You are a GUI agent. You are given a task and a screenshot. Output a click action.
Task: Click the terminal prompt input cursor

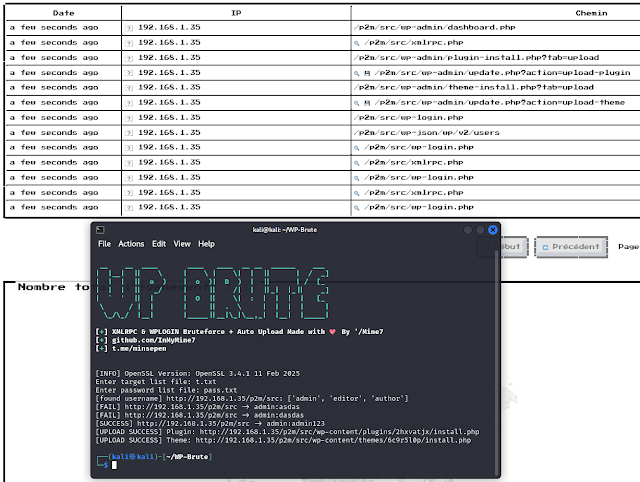[x=114, y=465]
